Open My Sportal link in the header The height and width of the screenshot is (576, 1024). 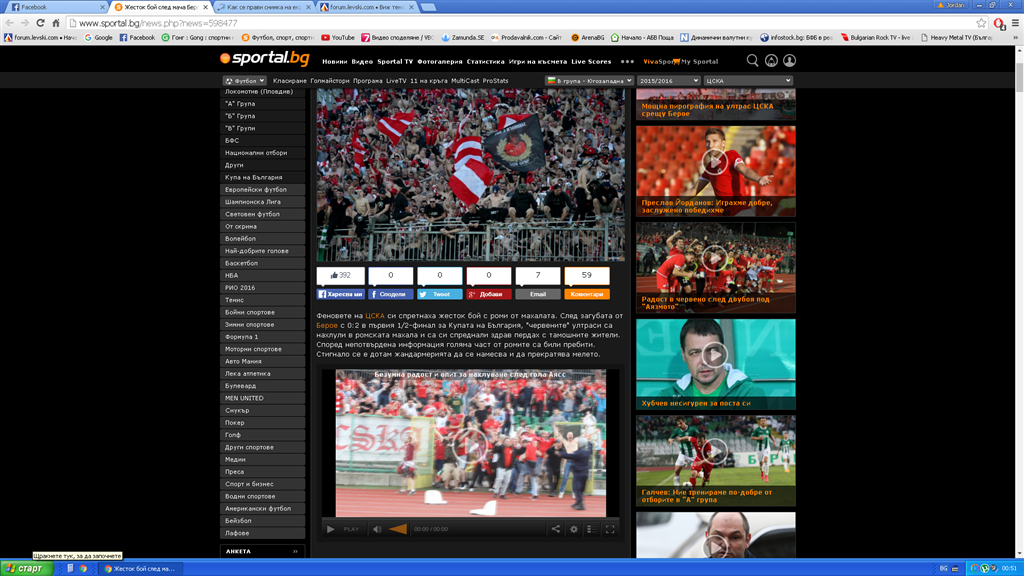pyautogui.click(x=699, y=61)
